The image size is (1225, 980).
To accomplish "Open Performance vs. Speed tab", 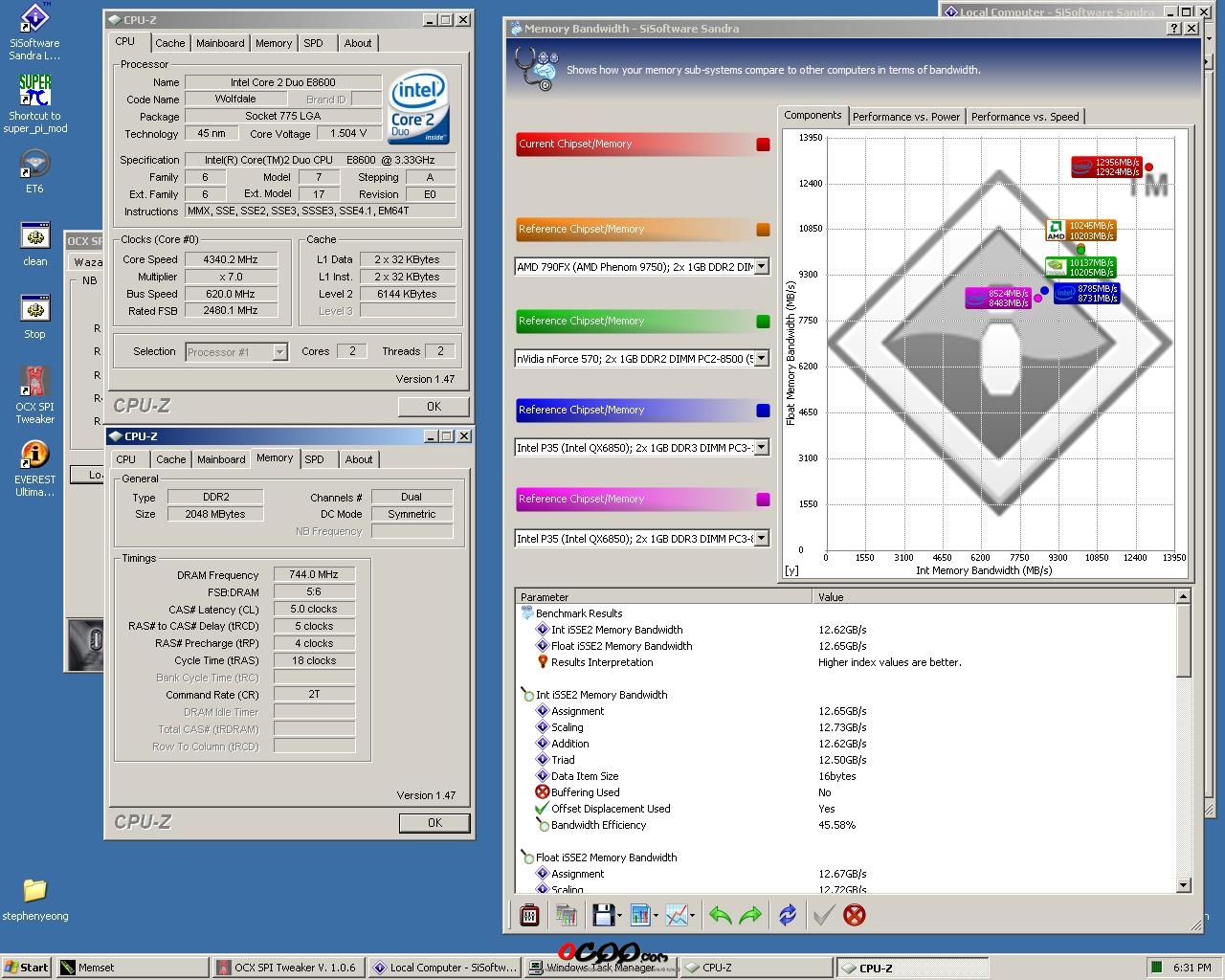I will click(1025, 117).
